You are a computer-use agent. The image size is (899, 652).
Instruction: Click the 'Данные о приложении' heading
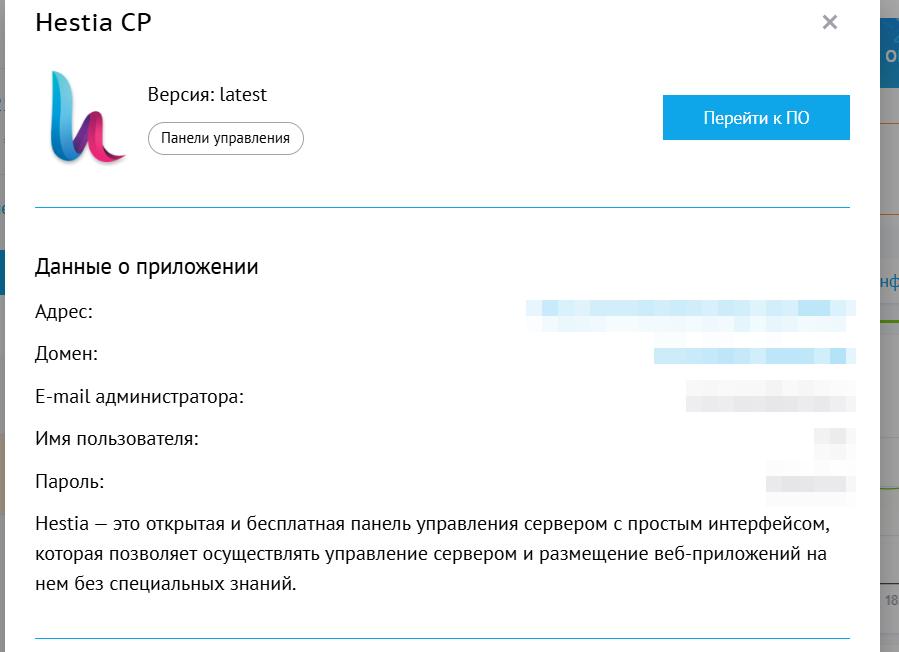pos(147,267)
